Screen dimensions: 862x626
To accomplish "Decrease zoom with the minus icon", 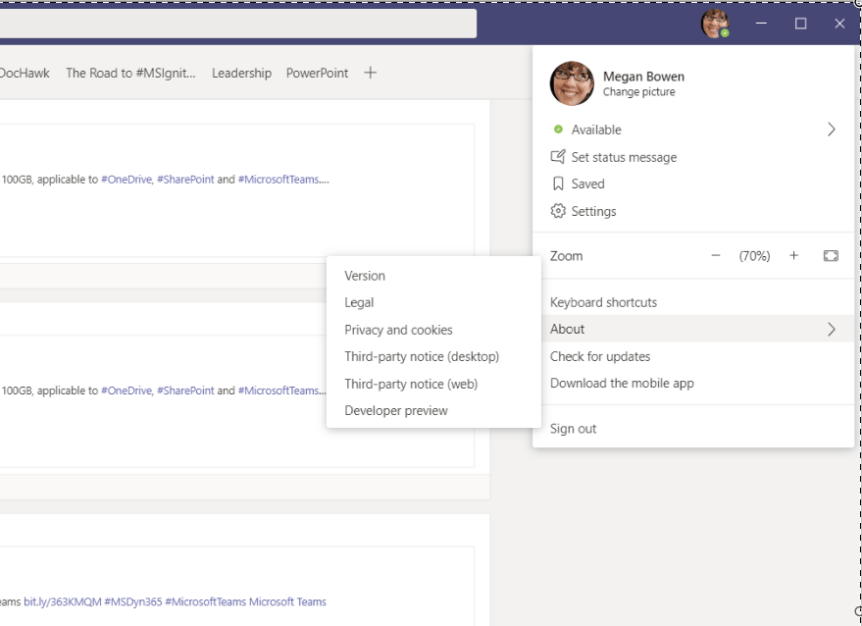I will [x=715, y=256].
